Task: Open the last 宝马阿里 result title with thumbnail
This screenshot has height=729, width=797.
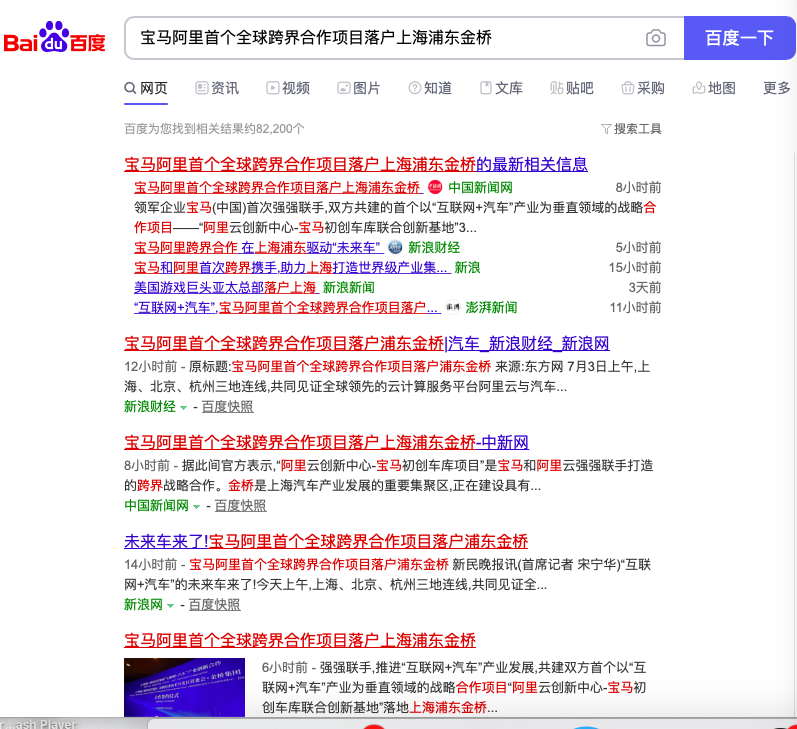Action: [300, 641]
